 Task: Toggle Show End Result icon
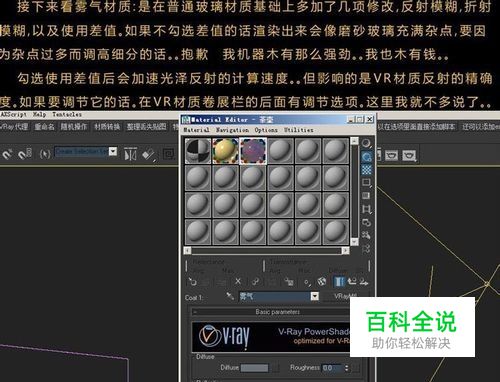339,282
